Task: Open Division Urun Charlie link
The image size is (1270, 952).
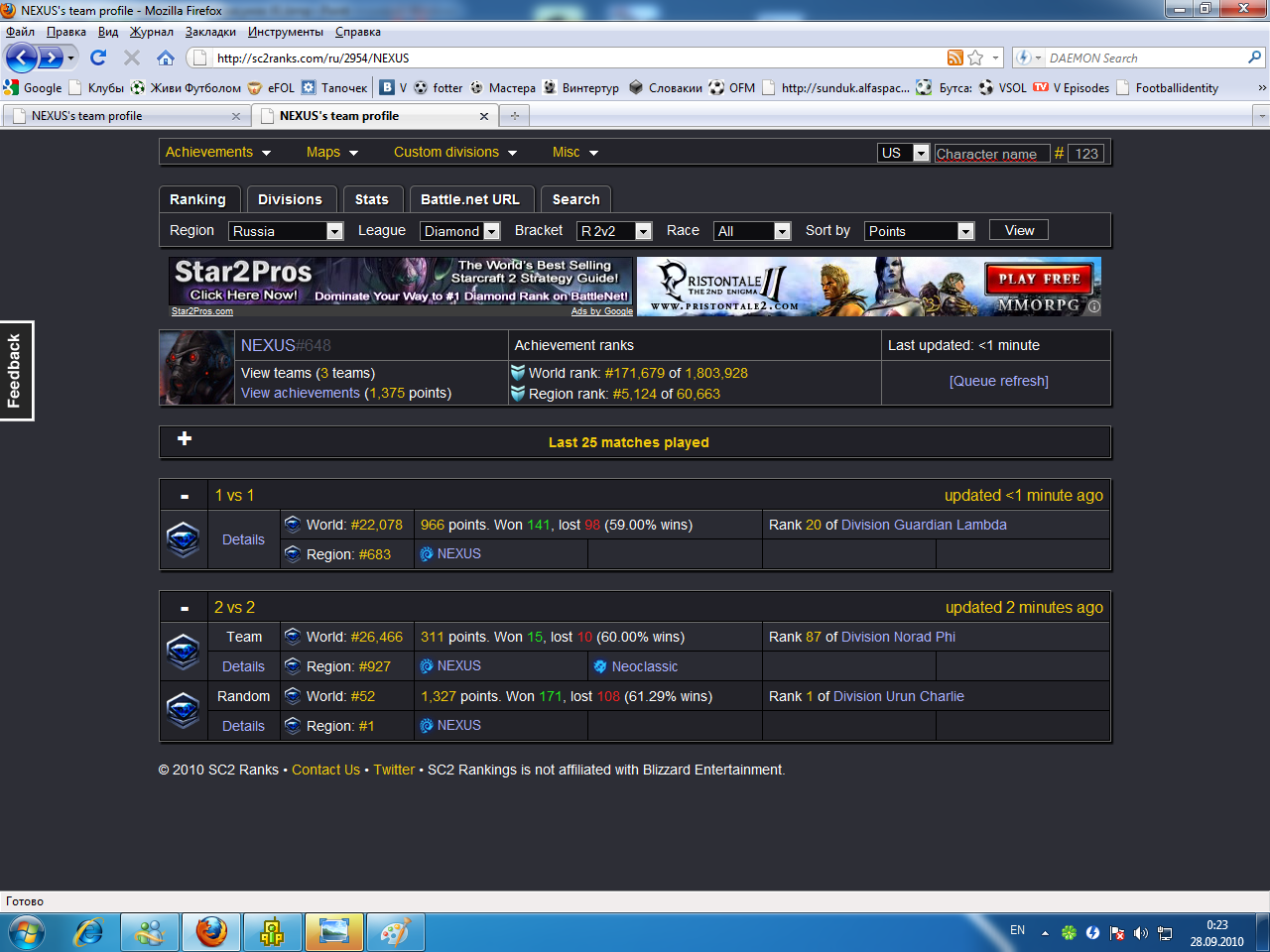Action: point(899,696)
